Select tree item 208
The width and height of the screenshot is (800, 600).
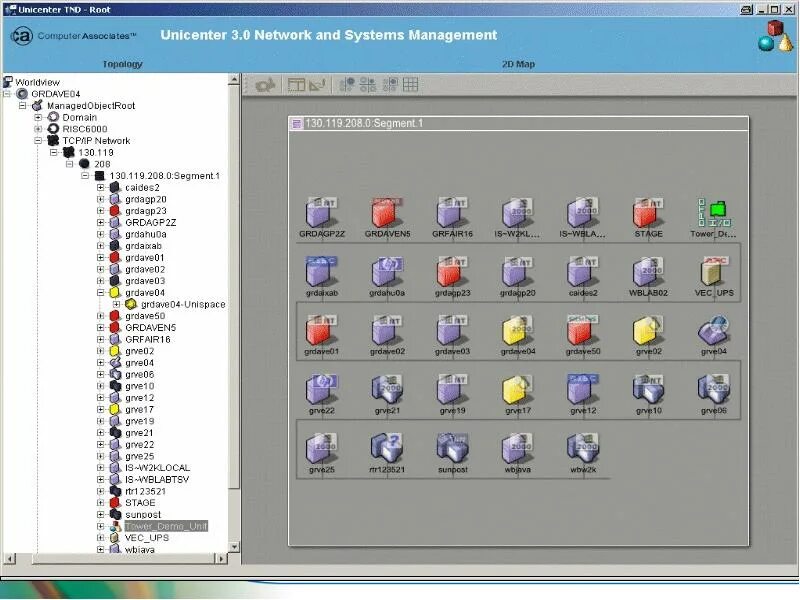(102, 164)
